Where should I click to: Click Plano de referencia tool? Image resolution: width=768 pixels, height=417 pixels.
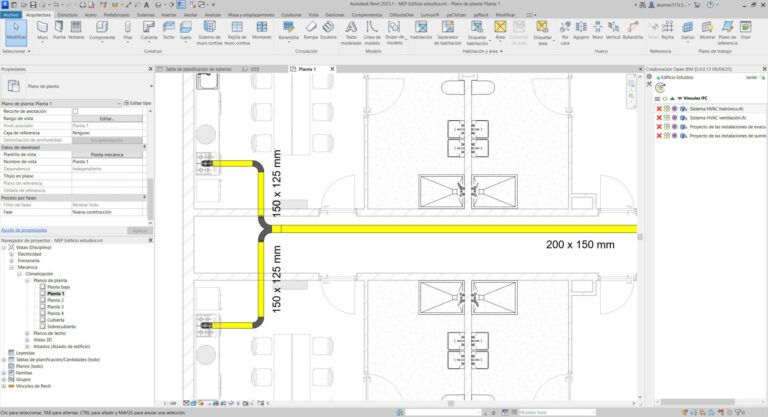pos(727,33)
